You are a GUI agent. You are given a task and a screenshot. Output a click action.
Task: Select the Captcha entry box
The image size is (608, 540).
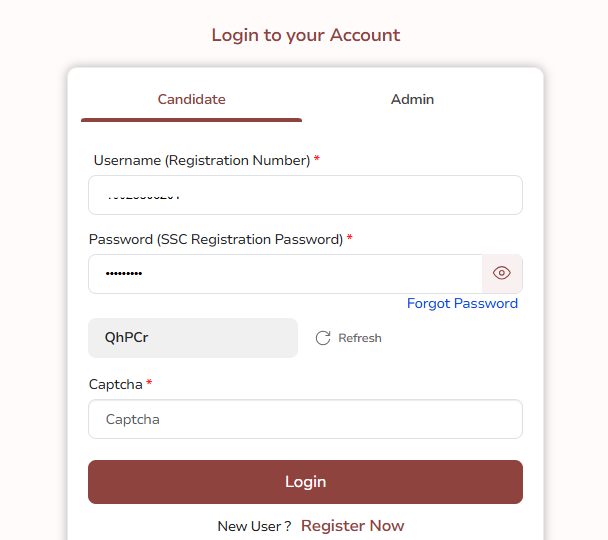pos(305,419)
